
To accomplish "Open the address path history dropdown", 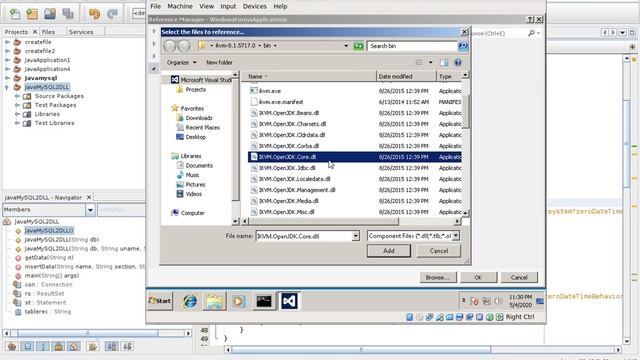I will pos(346,46).
